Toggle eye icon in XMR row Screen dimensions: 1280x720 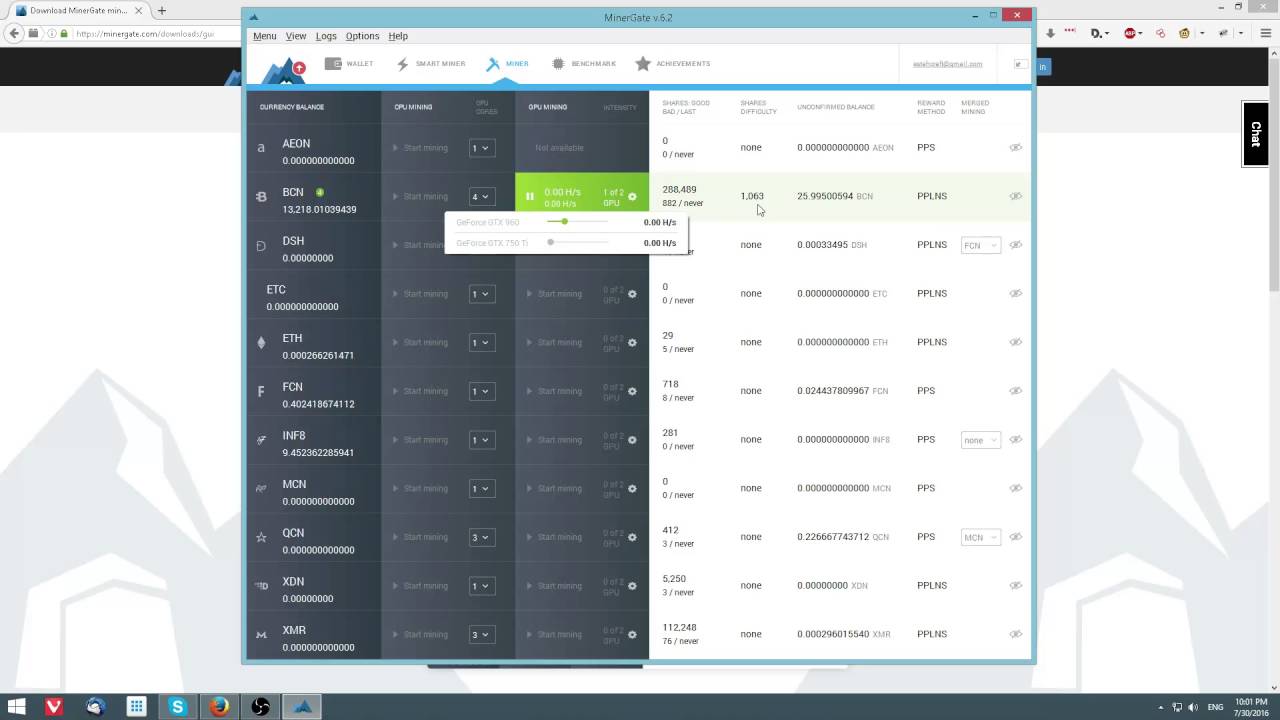(x=1015, y=634)
